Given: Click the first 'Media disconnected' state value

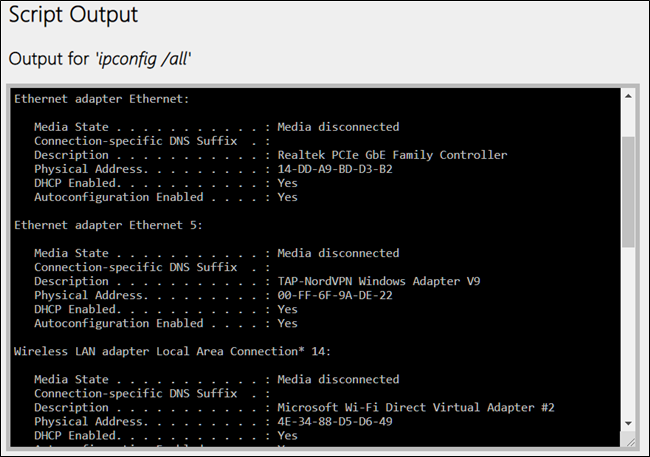Looking at the screenshot, I should coord(338,127).
